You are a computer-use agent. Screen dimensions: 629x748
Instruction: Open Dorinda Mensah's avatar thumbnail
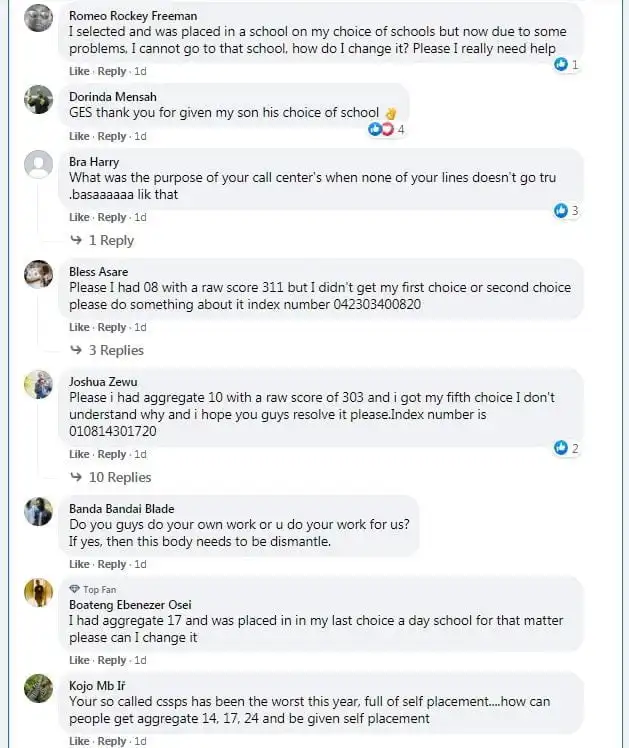pos(38,100)
